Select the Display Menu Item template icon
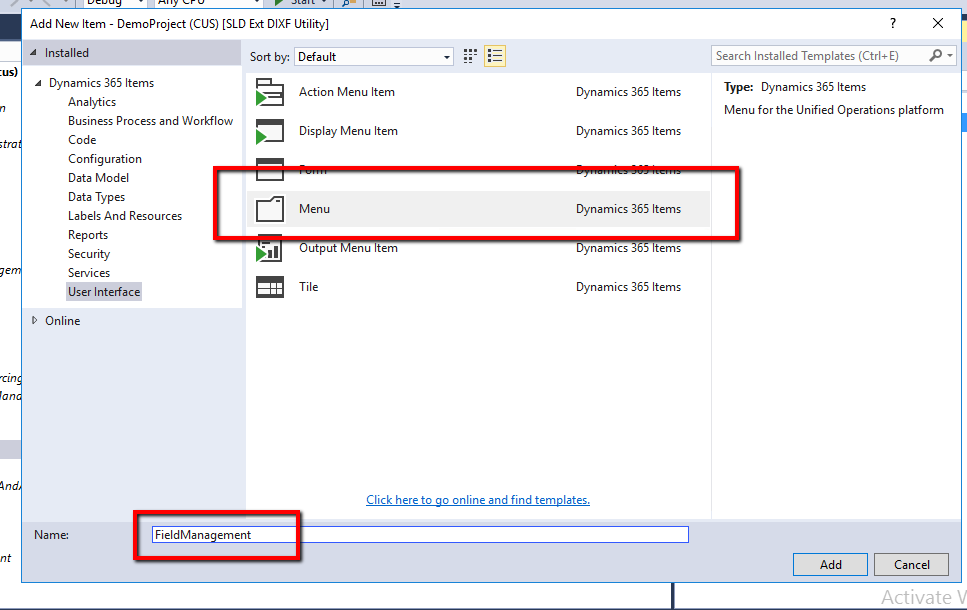Screen dimensions: 967x610 point(270,131)
